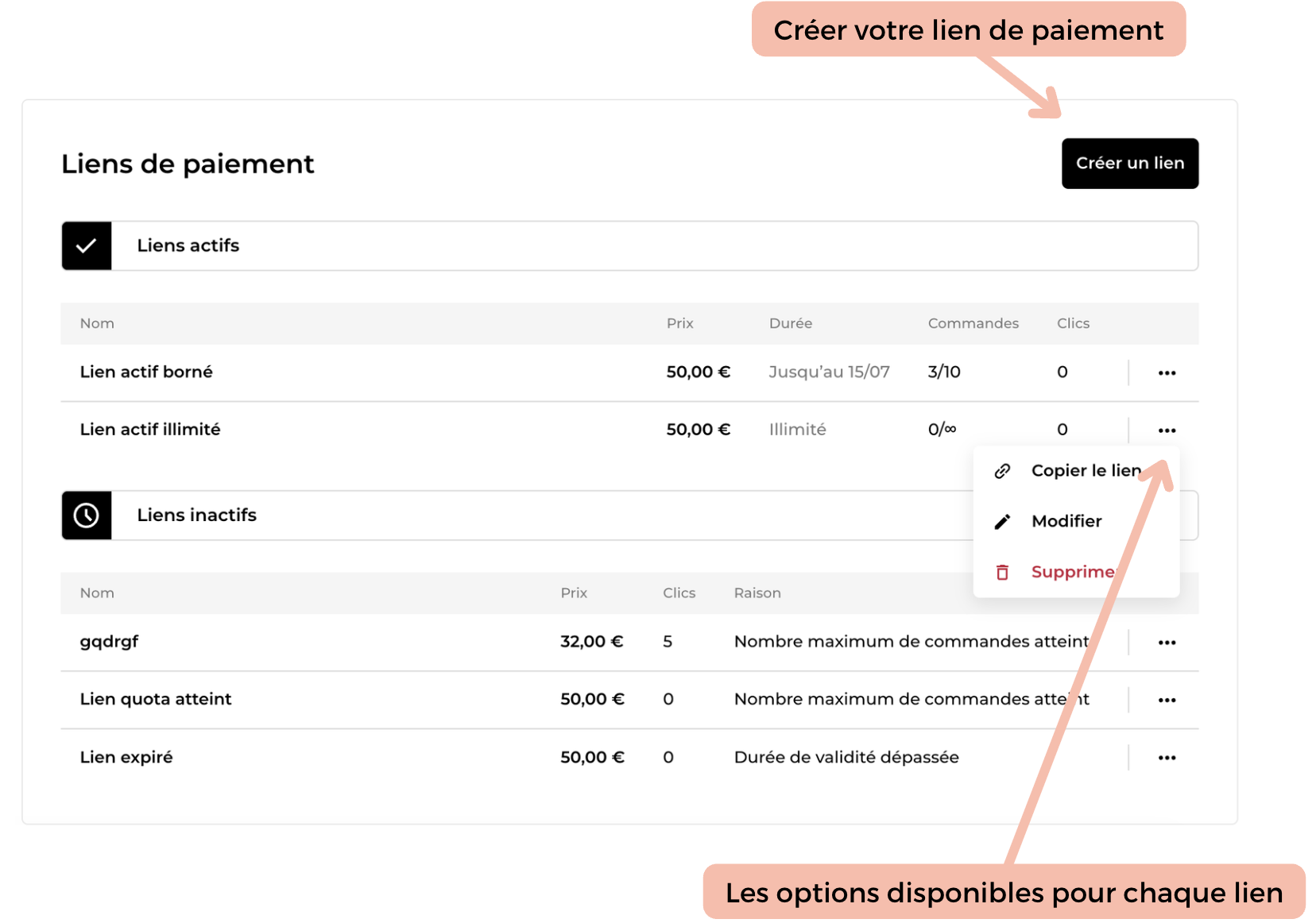Click the Commandes column header

point(973,323)
